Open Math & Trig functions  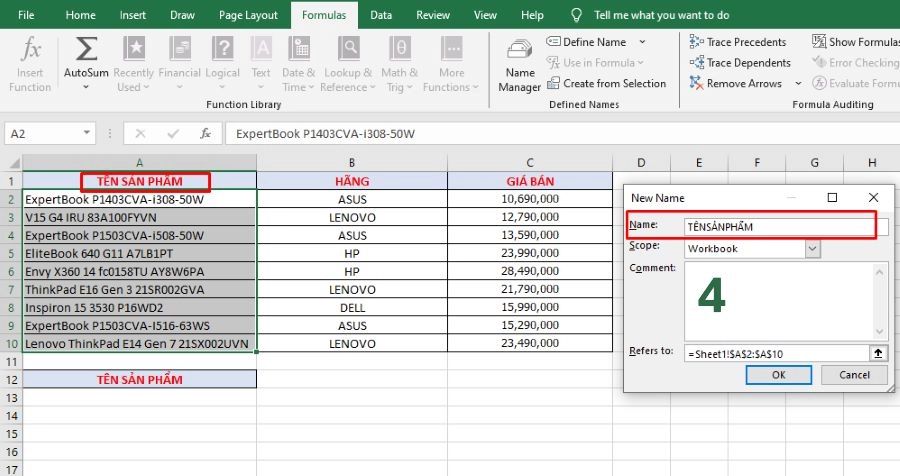pos(399,64)
